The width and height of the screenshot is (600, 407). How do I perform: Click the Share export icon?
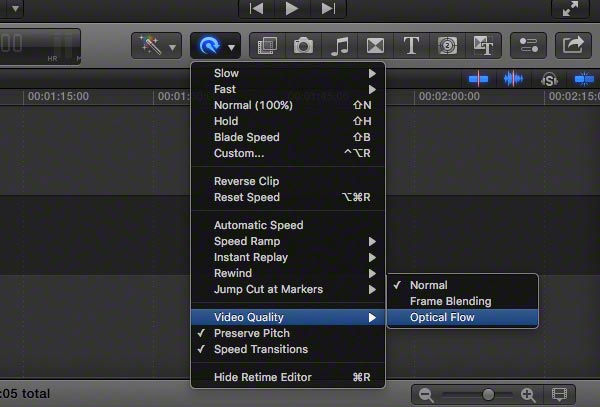(573, 46)
